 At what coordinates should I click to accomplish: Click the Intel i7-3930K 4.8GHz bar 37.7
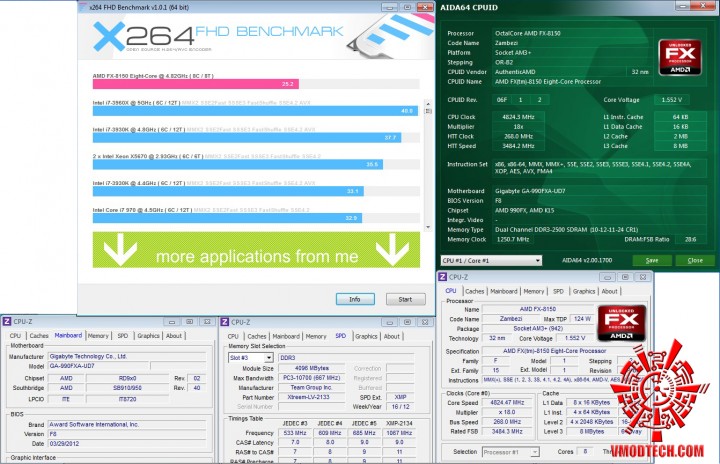(247, 137)
